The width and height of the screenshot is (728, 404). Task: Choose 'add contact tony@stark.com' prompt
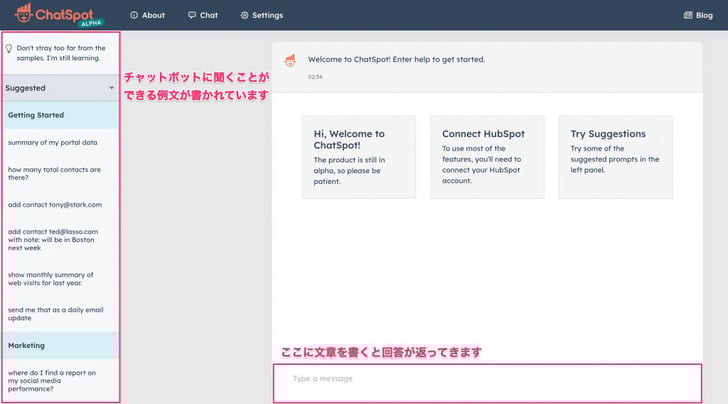[55, 205]
